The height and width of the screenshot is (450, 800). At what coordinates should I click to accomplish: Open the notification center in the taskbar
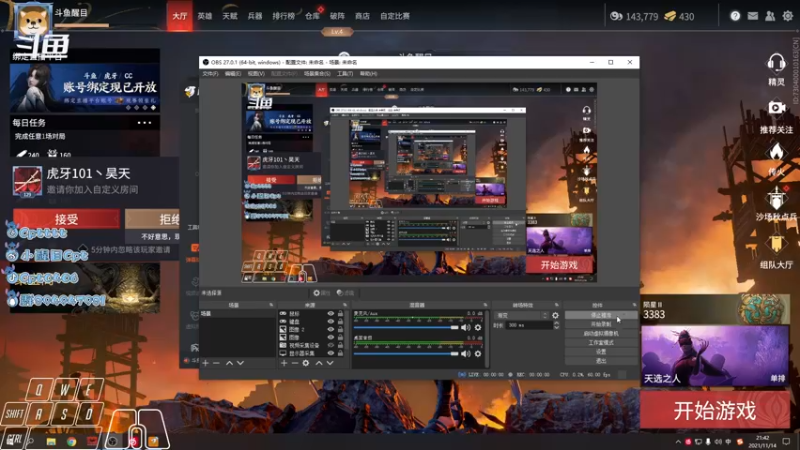786,441
